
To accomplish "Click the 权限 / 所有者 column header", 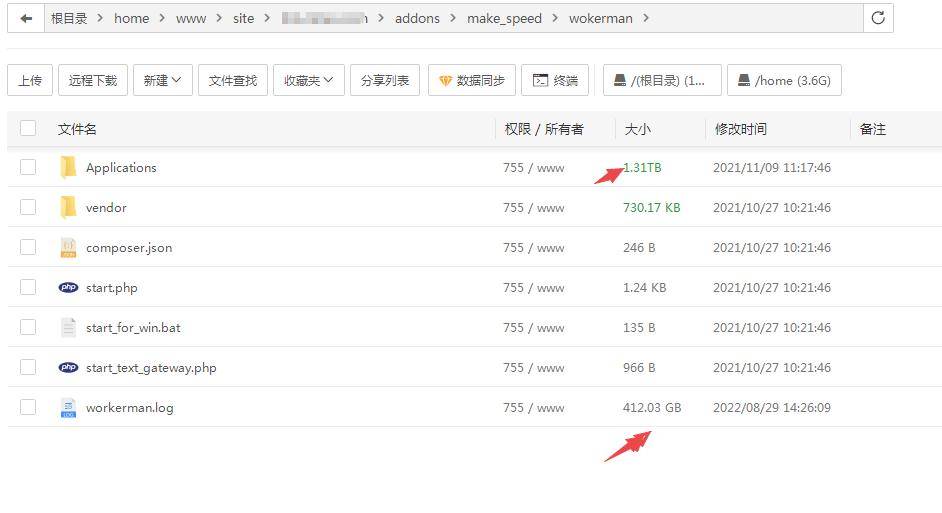I will coord(544,129).
